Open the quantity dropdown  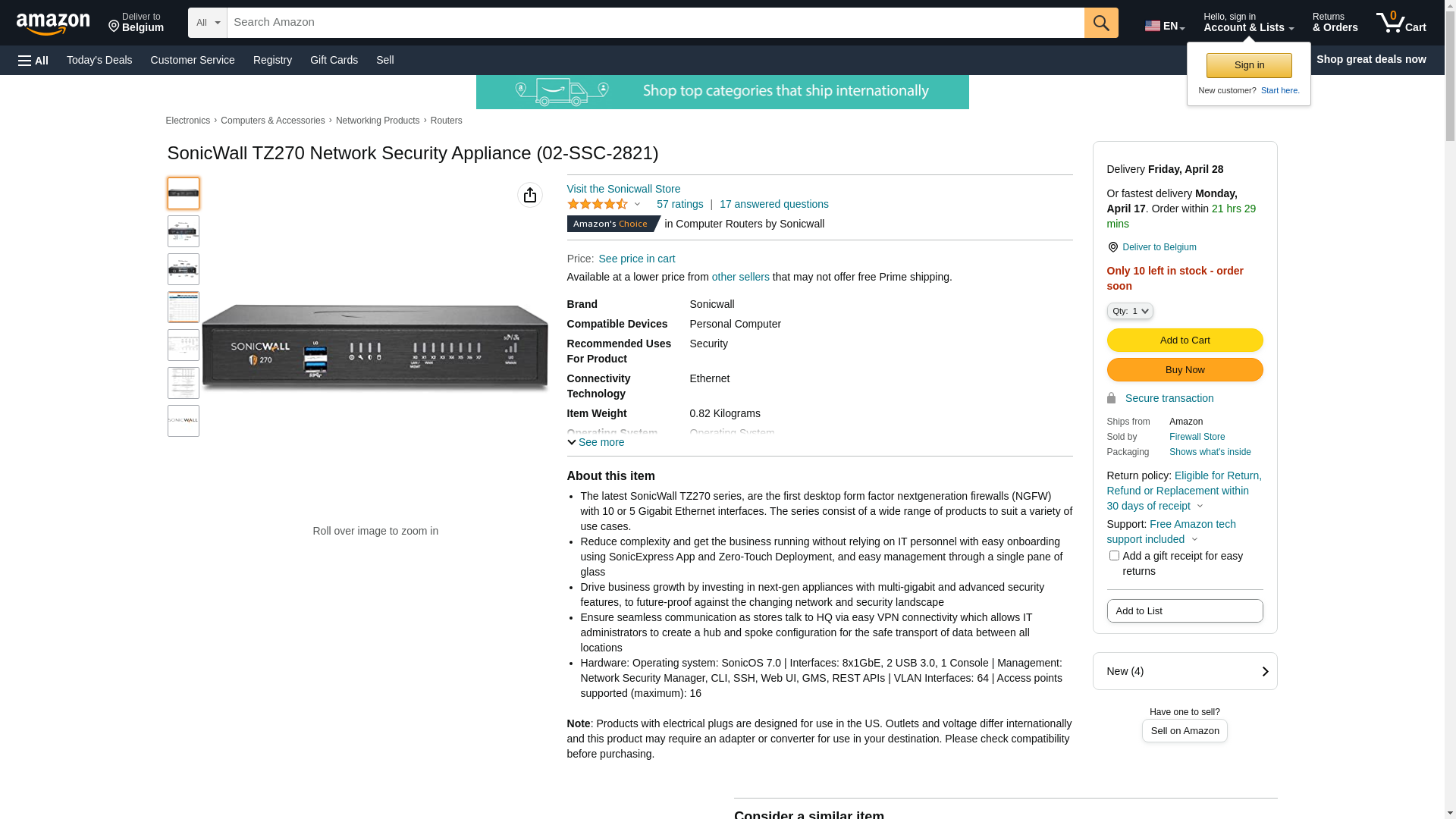pyautogui.click(x=1130, y=311)
